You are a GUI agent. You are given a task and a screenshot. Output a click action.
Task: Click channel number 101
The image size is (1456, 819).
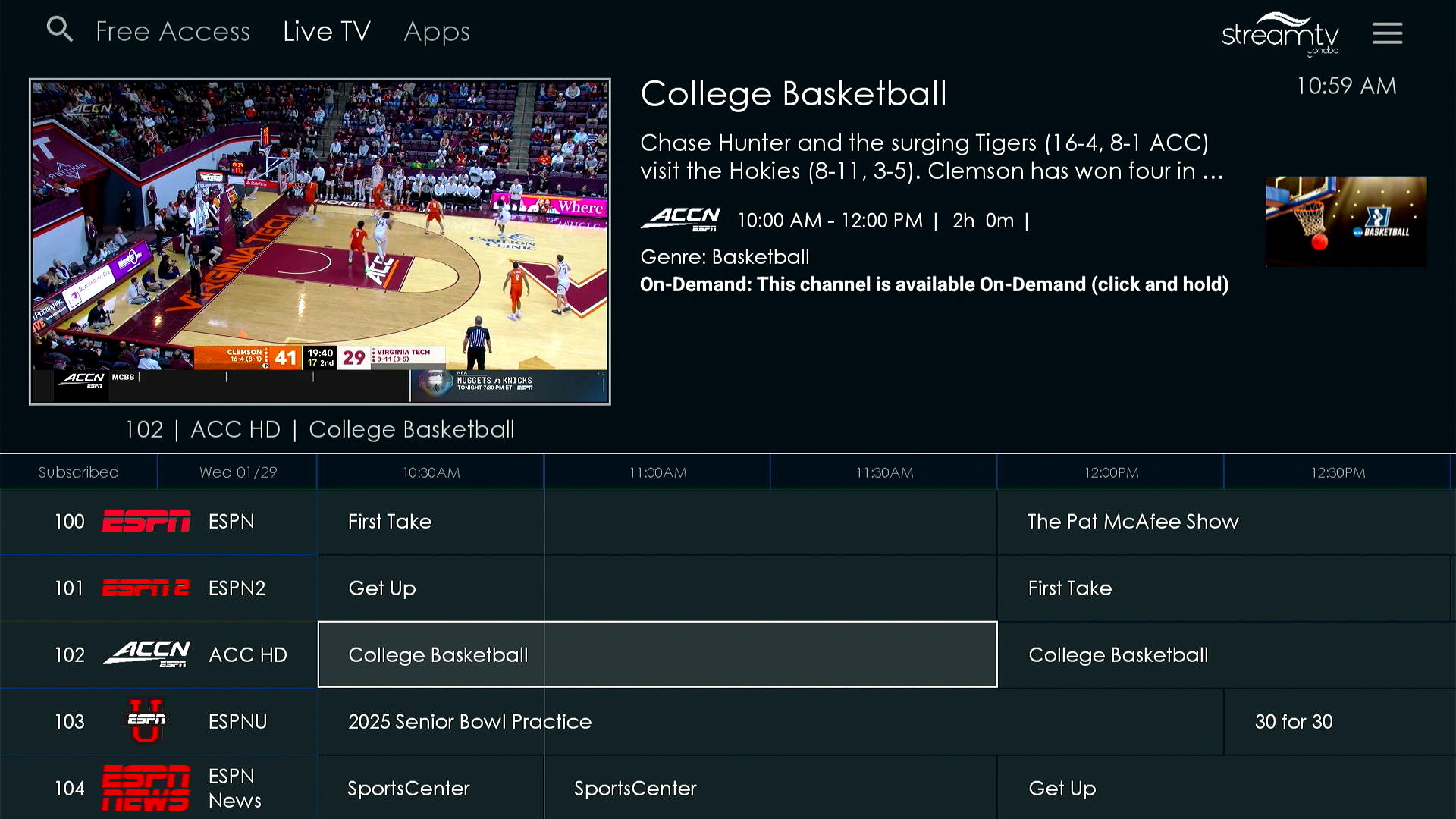click(69, 588)
